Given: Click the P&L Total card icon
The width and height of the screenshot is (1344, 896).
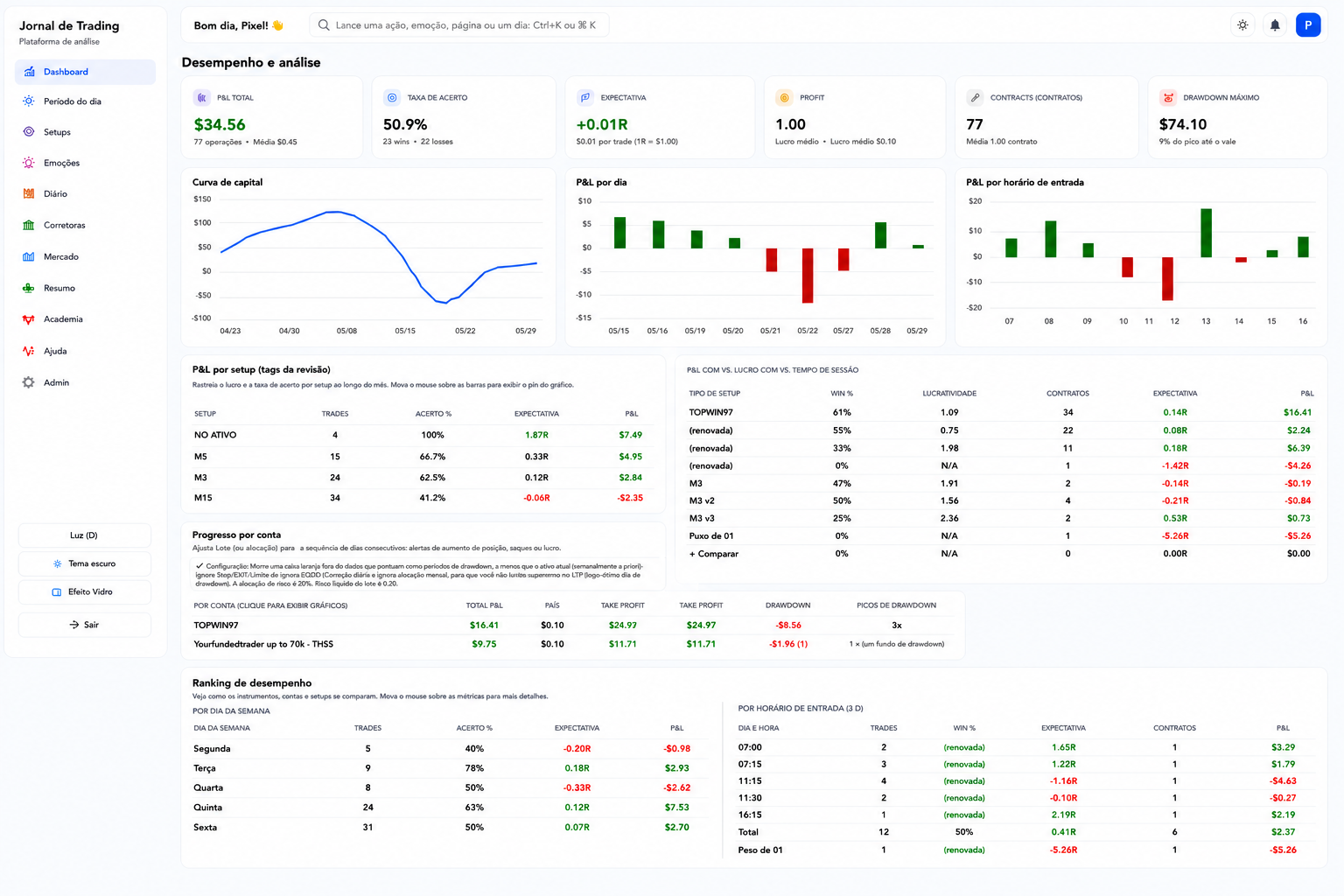Looking at the screenshot, I should [201, 98].
